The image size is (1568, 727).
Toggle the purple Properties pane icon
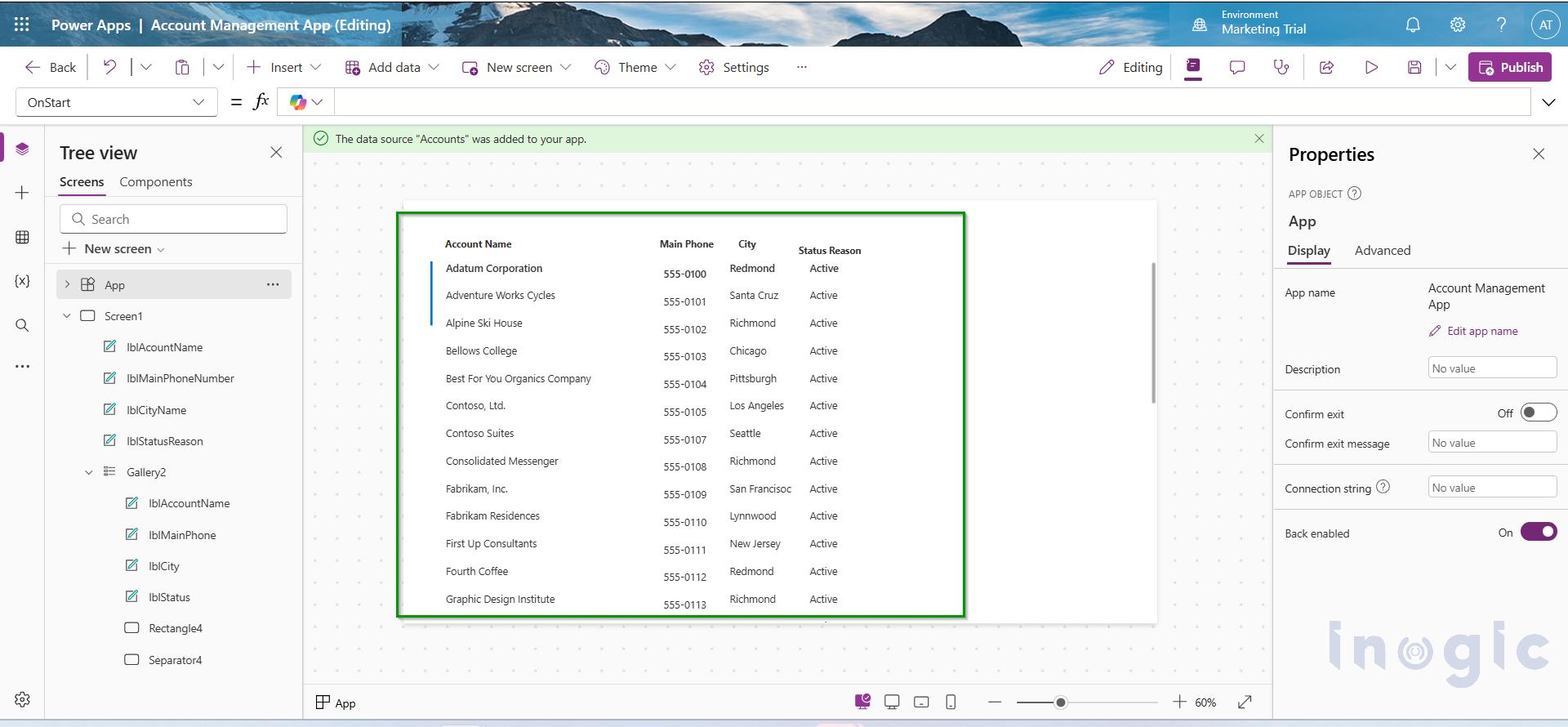1193,67
